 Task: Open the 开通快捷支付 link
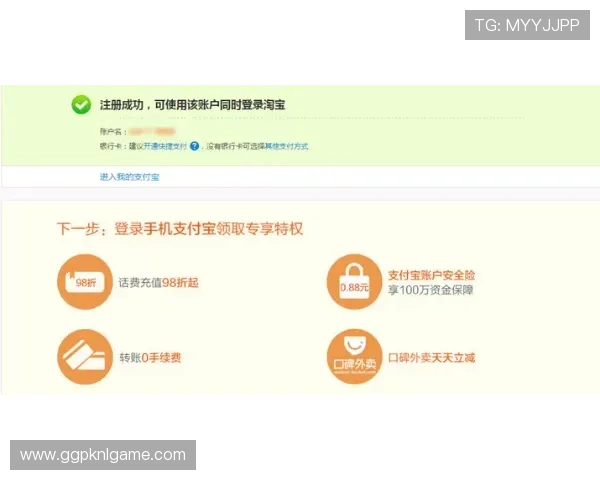[165, 146]
